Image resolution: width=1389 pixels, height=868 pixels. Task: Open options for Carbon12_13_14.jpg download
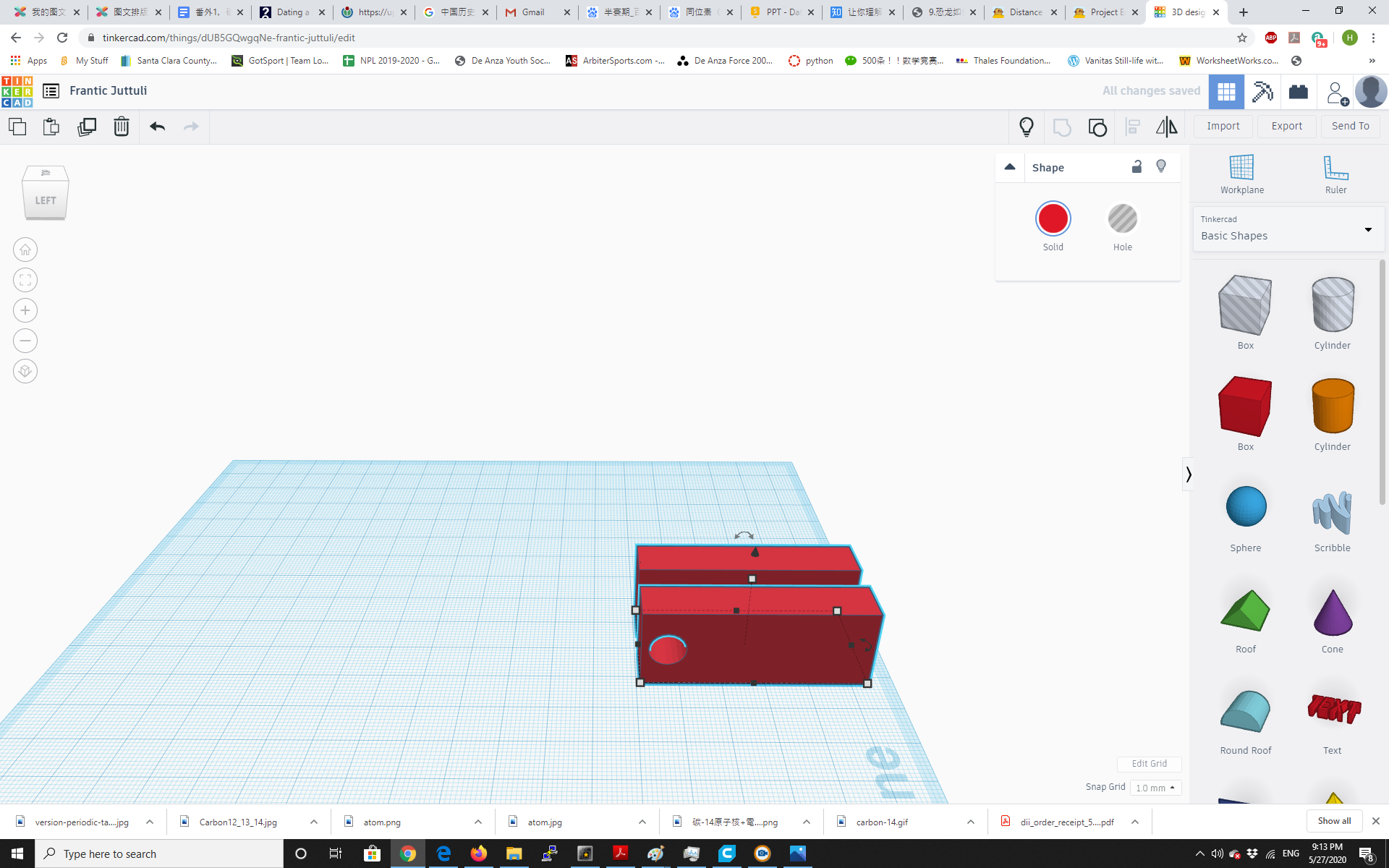point(314,822)
